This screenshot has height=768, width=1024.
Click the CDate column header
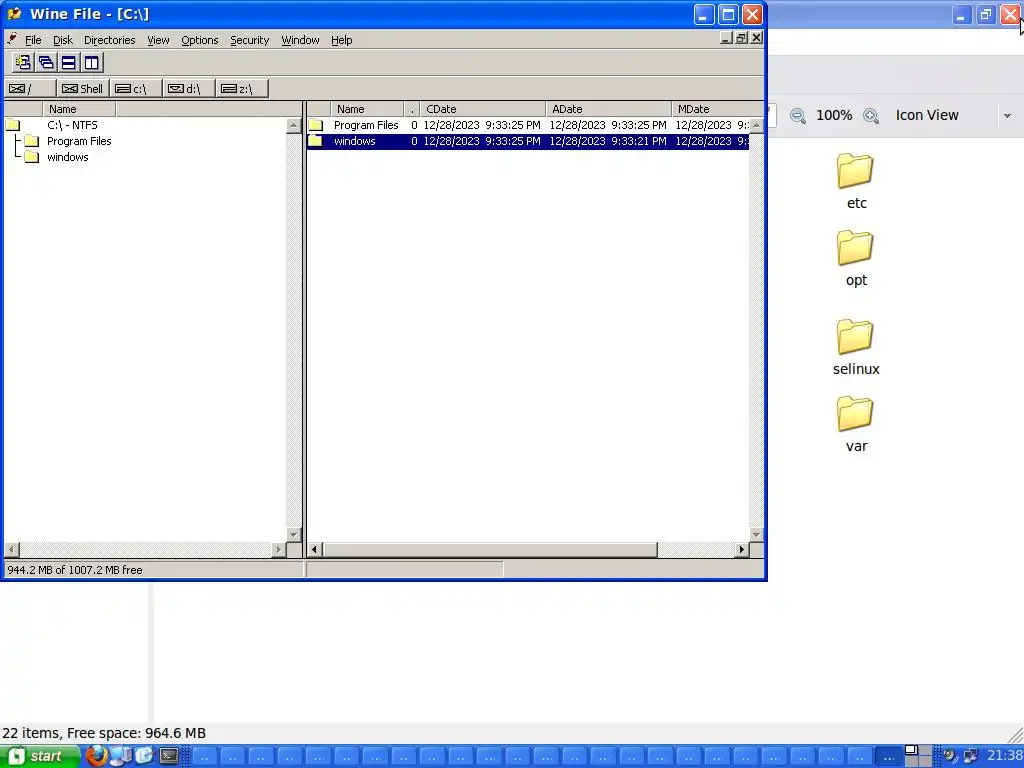point(483,109)
